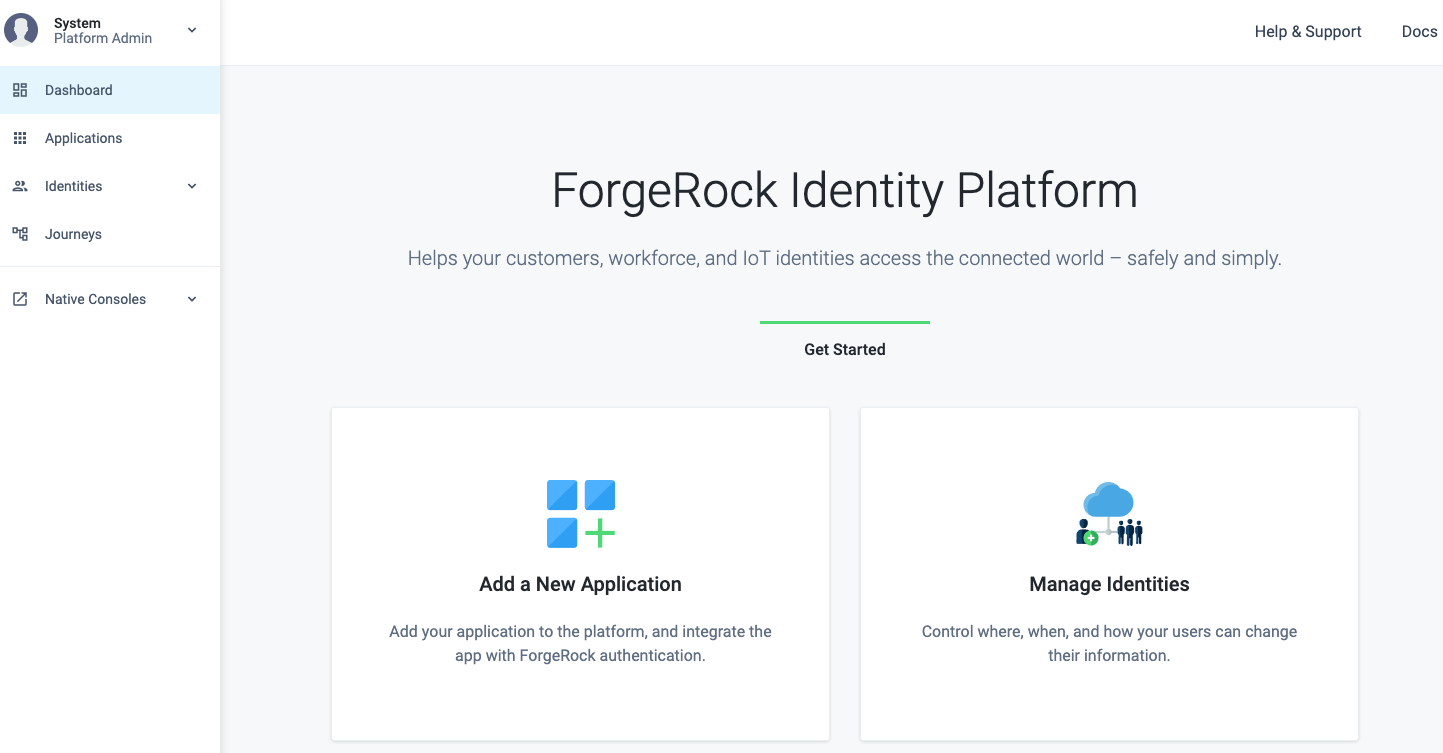Open the Dashboard menu item
Viewport: 1443px width, 753px height.
pyautogui.click(x=110, y=90)
